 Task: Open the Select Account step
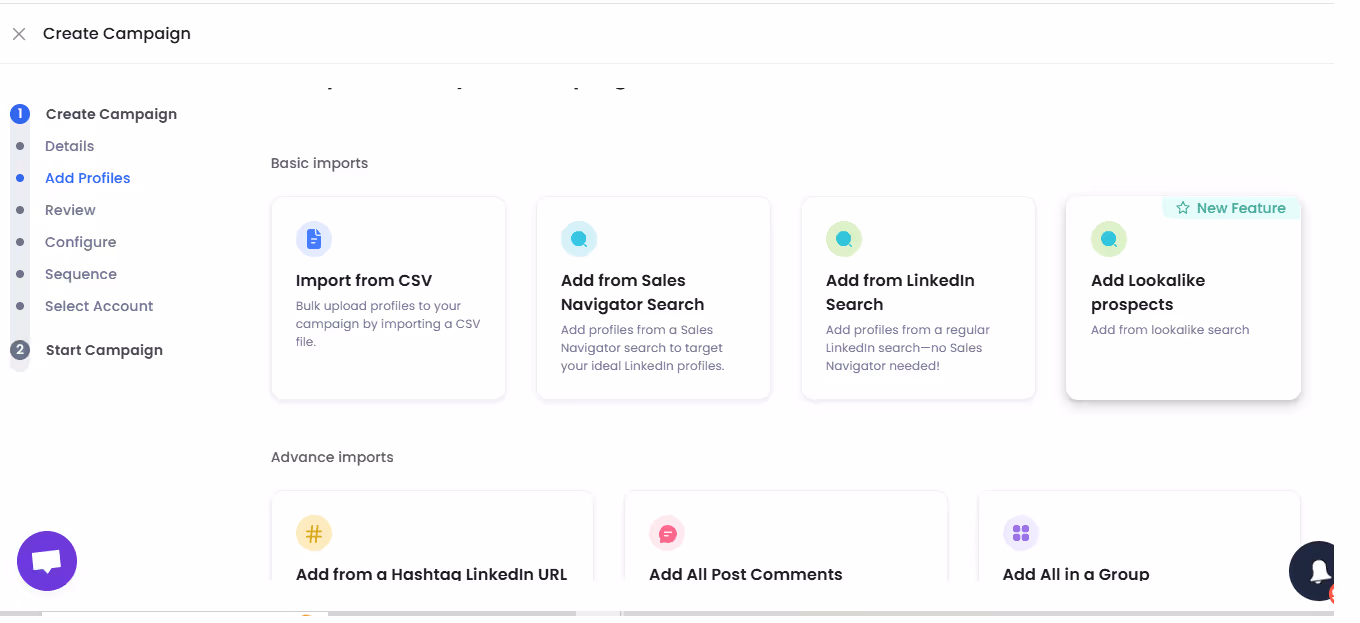(x=99, y=305)
